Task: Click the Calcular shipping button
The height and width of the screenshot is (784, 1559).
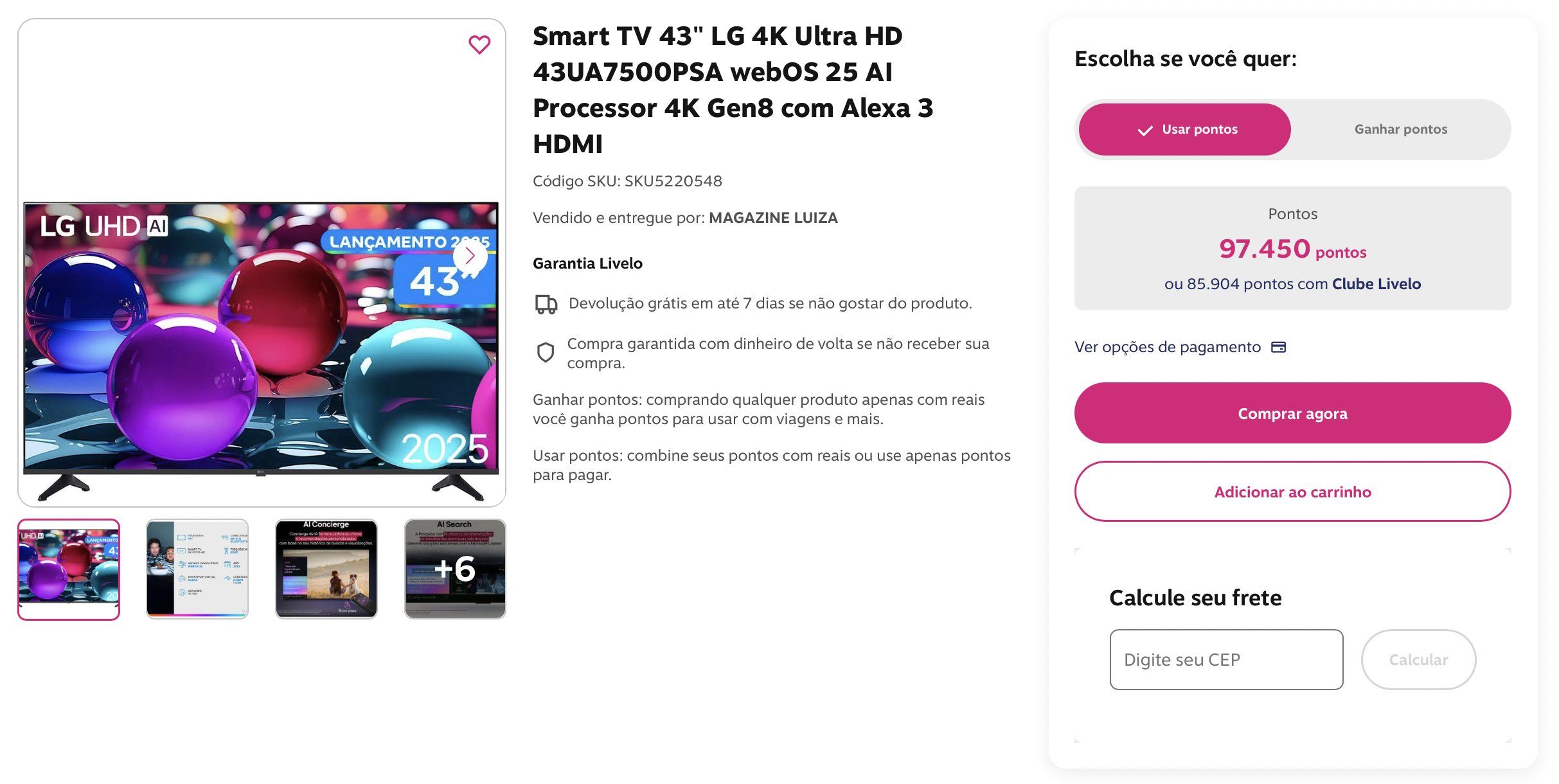Action: 1418,660
